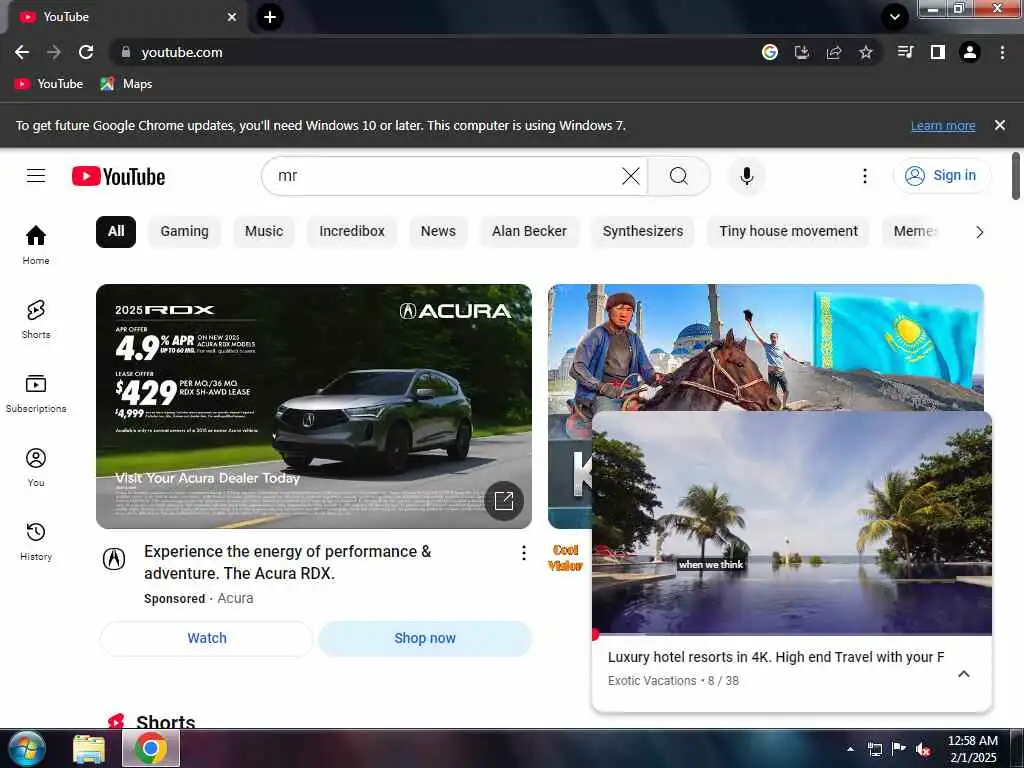The width and height of the screenshot is (1024, 768).
Task: Select the Alan Becker filter chip
Action: (529, 232)
